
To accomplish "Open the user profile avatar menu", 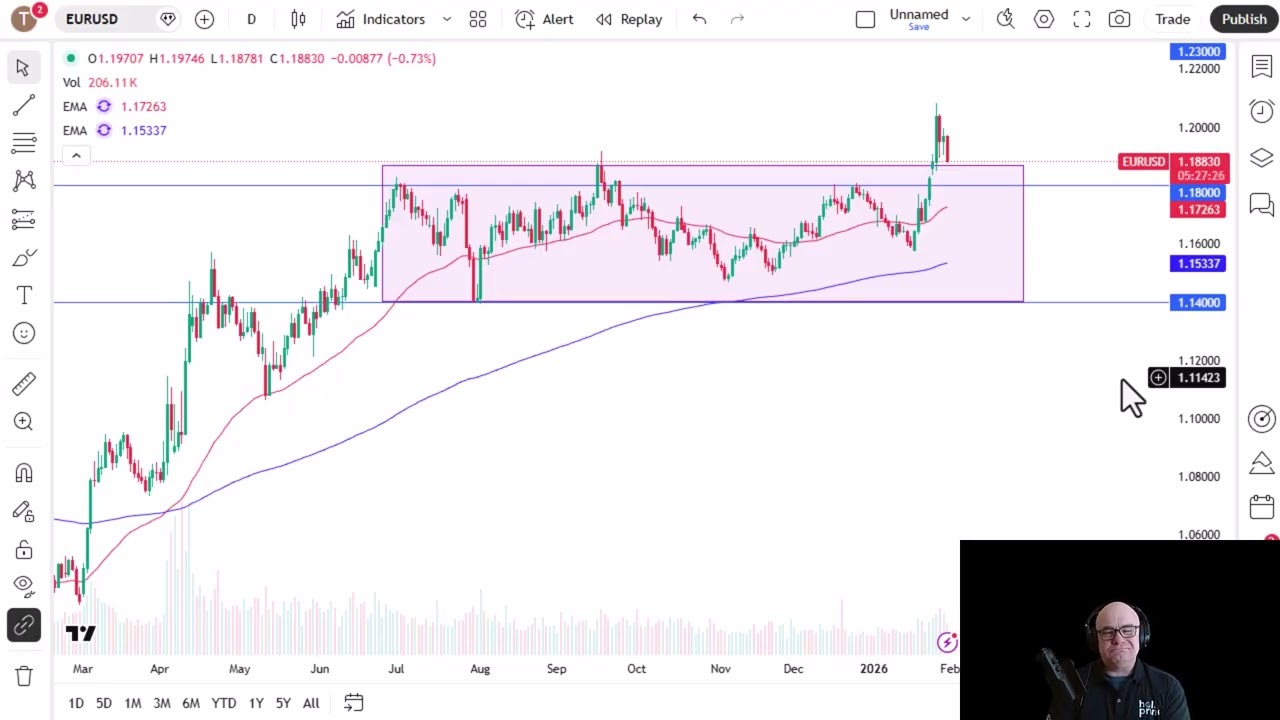I will [x=24, y=19].
